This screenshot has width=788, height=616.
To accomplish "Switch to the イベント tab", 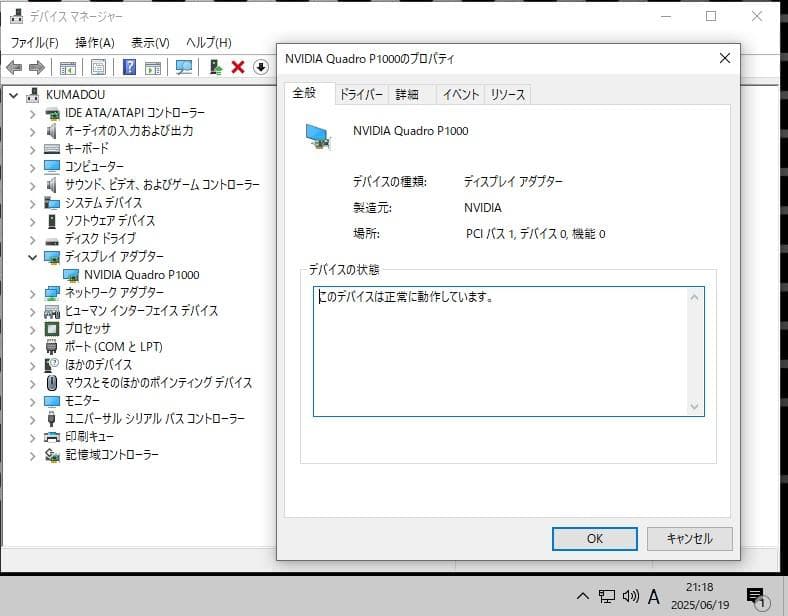I will tap(460, 94).
